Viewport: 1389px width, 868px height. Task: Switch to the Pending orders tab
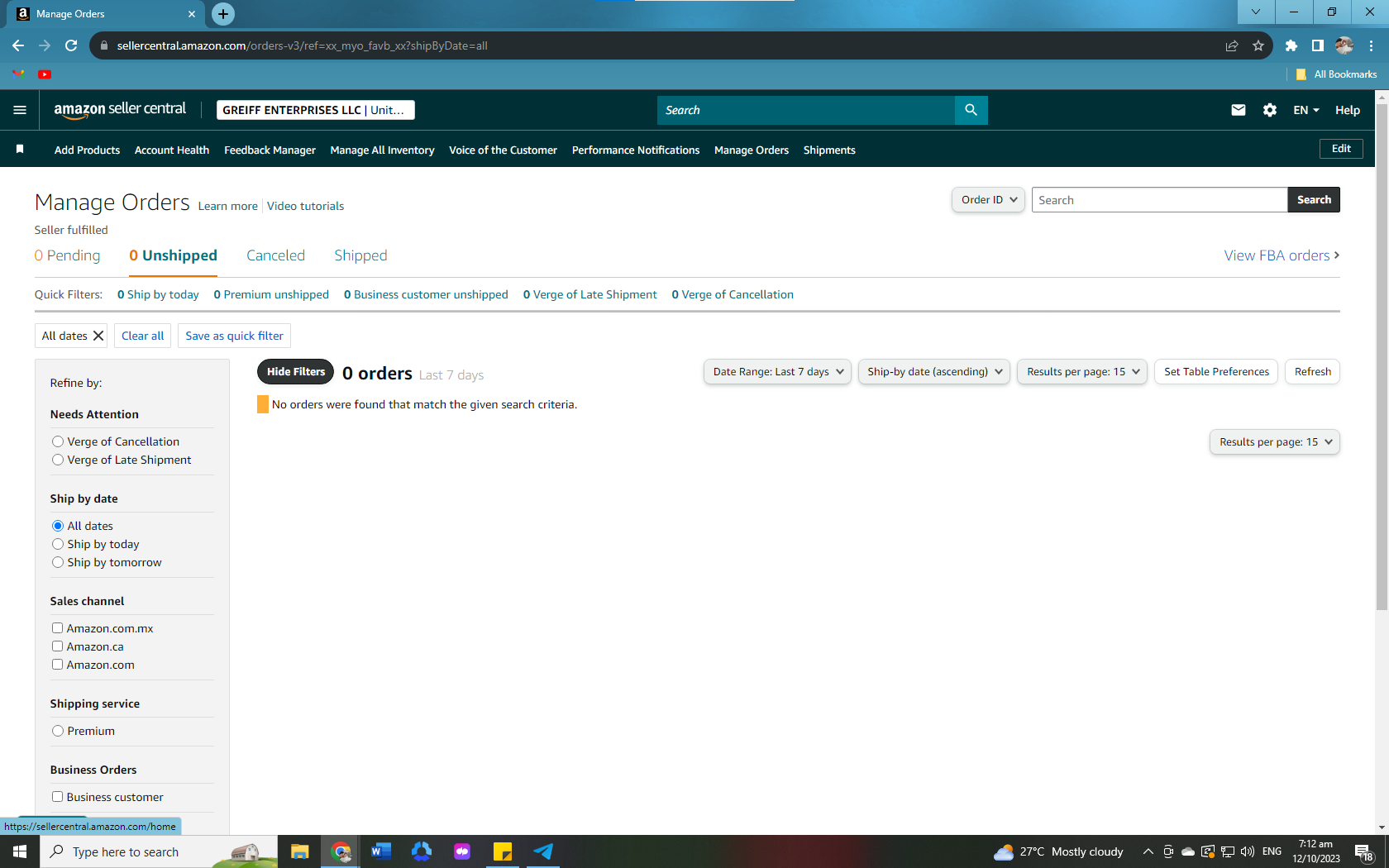click(67, 255)
